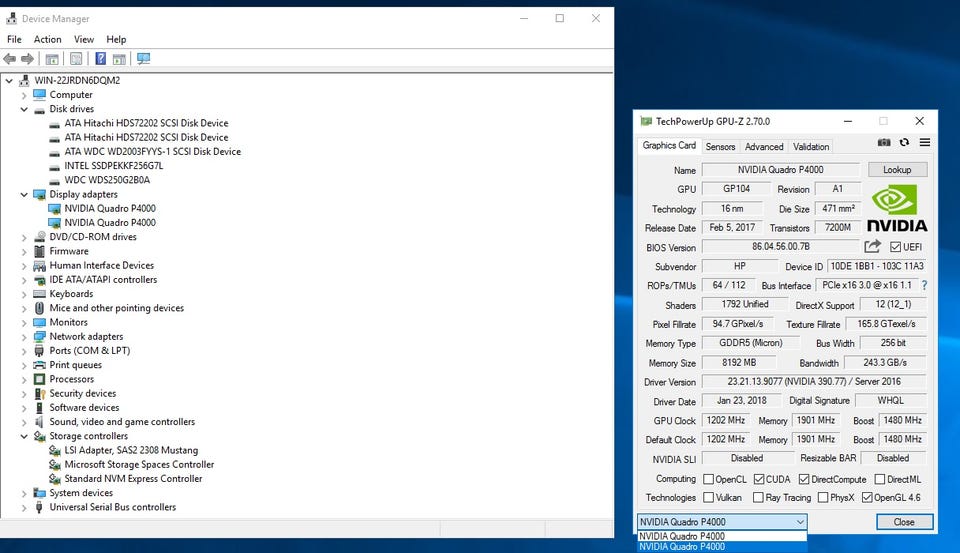Toggle the OpenGL 4.6 checkbox
960x553 pixels.
(x=867, y=497)
